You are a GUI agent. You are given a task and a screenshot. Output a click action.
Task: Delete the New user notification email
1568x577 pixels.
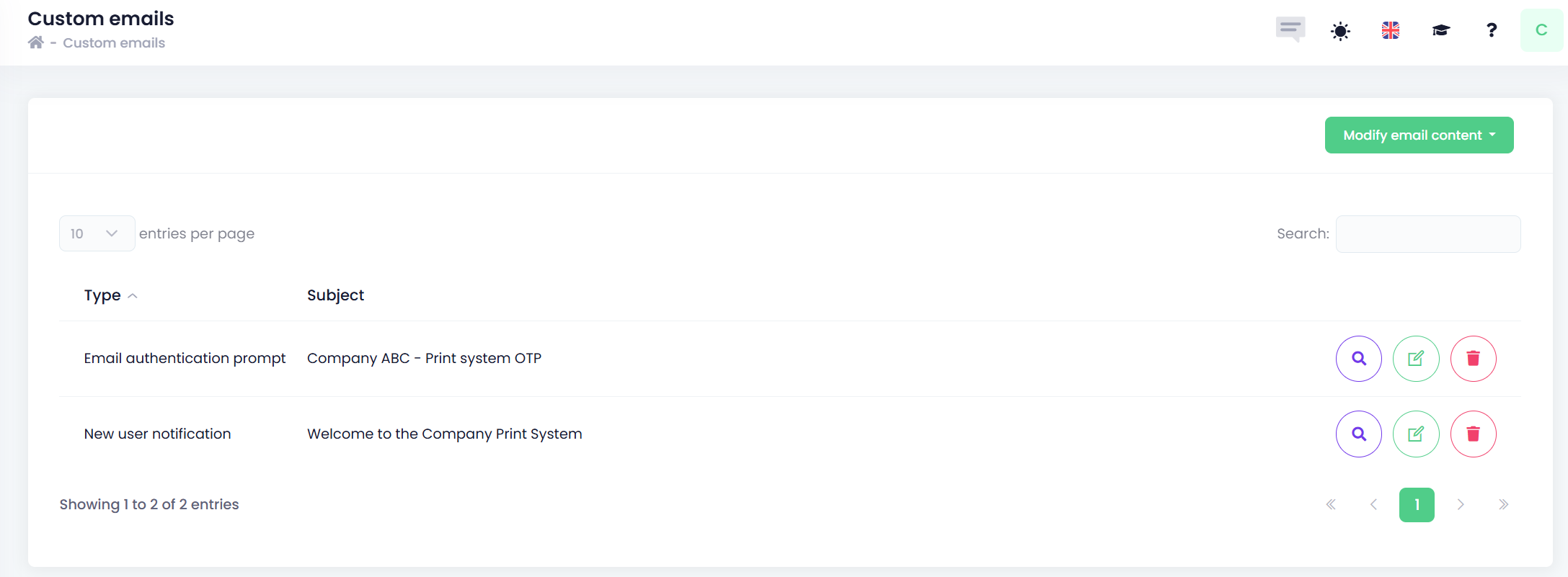(1473, 434)
